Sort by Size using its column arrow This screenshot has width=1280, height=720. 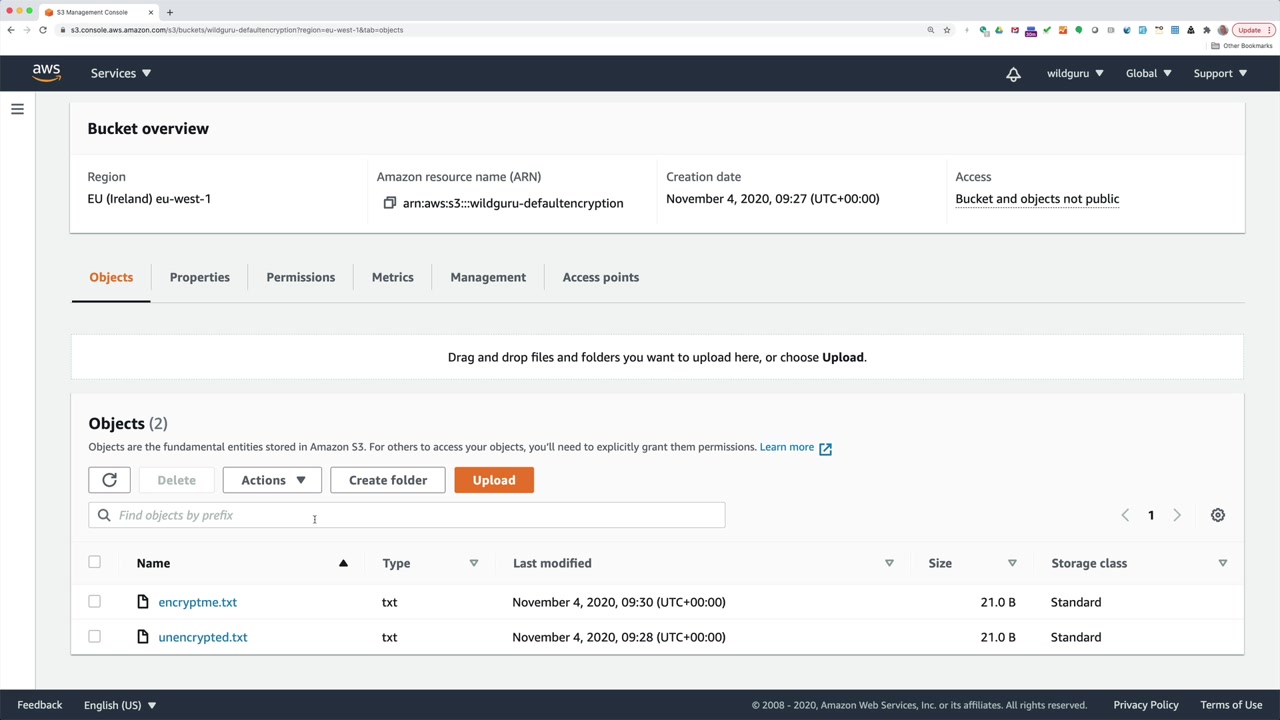pos(1012,563)
